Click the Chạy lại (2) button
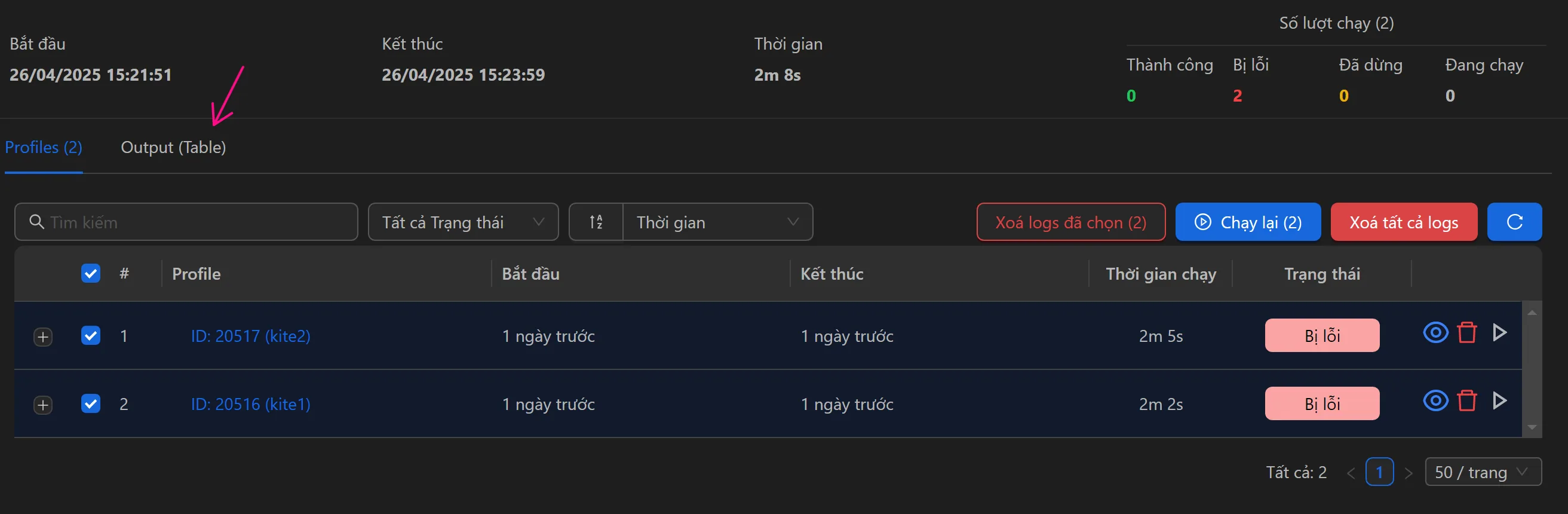Screen dimensions: 1568x514 point(1248,222)
